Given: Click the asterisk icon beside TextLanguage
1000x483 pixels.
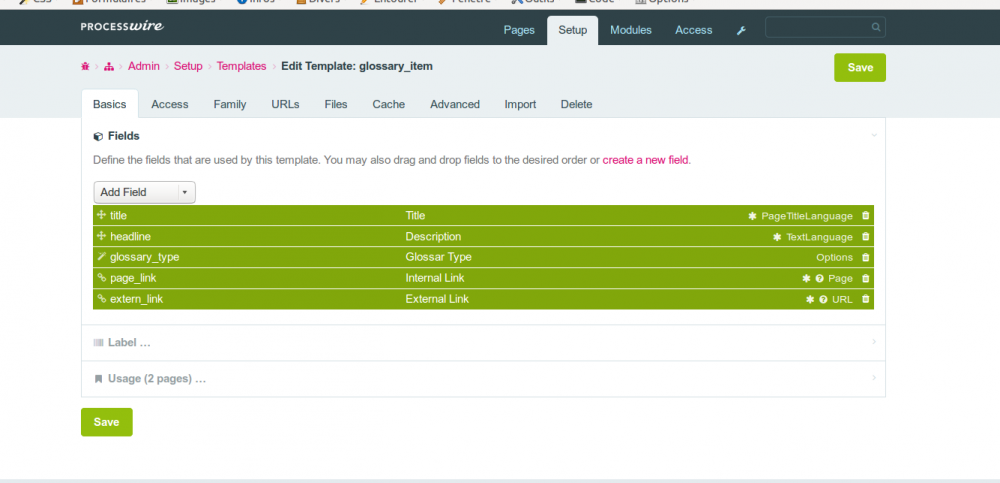Looking at the screenshot, I should pyautogui.click(x=777, y=237).
